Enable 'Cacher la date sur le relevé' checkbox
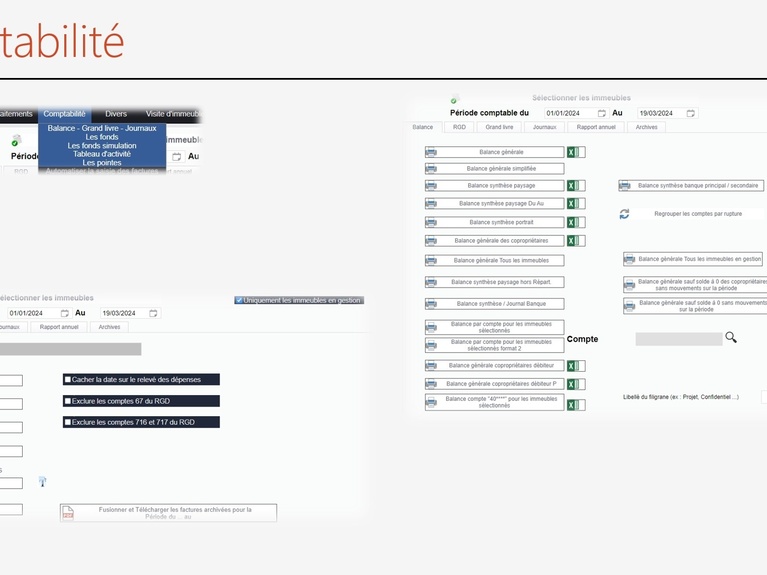767x575 pixels. [x=68, y=380]
